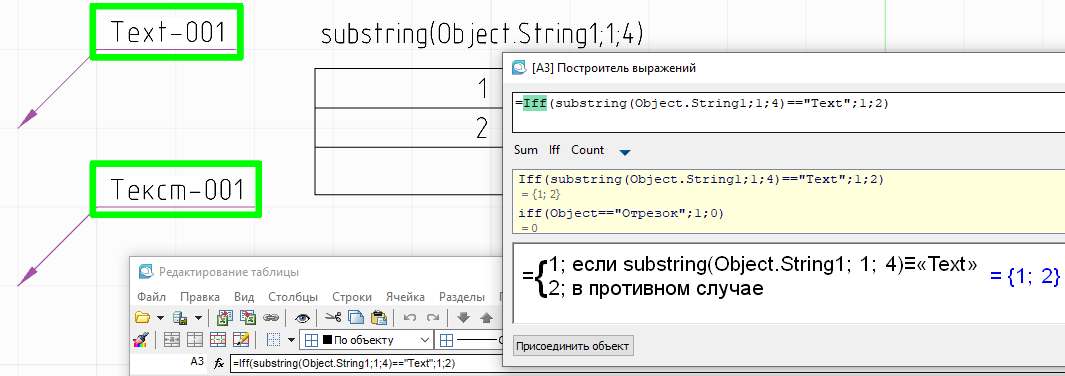Toggle the eye preview icon
Screen dimensions: 1065x376
click(x=302, y=318)
